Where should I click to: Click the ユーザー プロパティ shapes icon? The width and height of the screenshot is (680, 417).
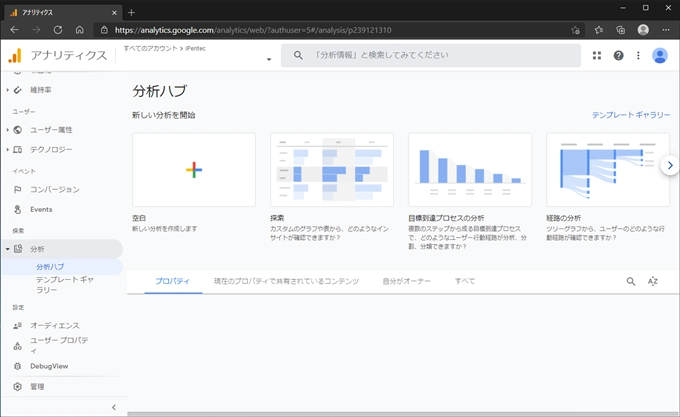coord(17,346)
